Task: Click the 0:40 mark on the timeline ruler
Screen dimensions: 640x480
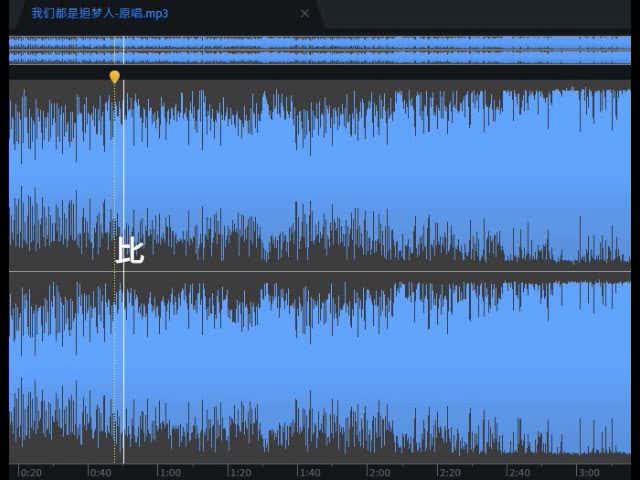Action: 100,473
